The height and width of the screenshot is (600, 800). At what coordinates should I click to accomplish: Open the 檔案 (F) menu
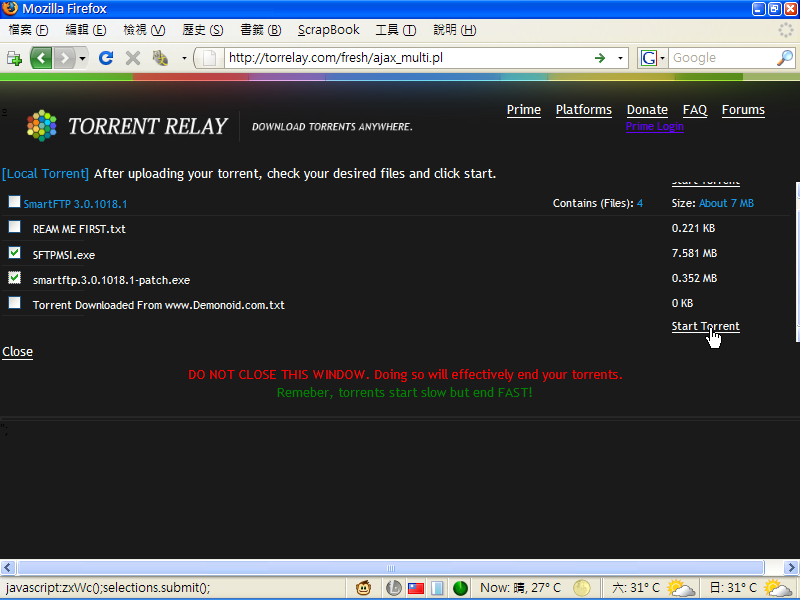[x=29, y=30]
